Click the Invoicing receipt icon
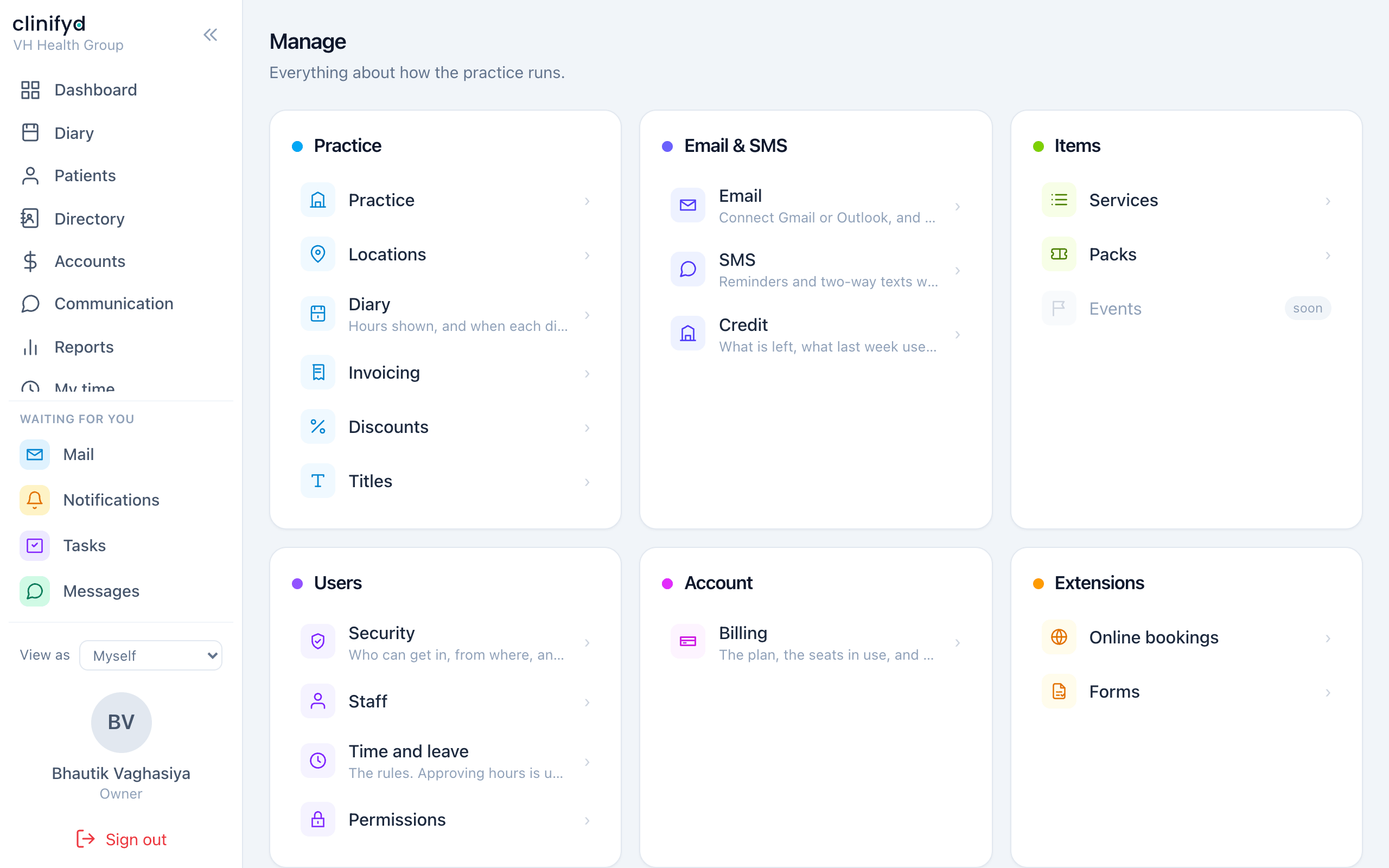Screen dimensions: 1389x868 point(318,373)
